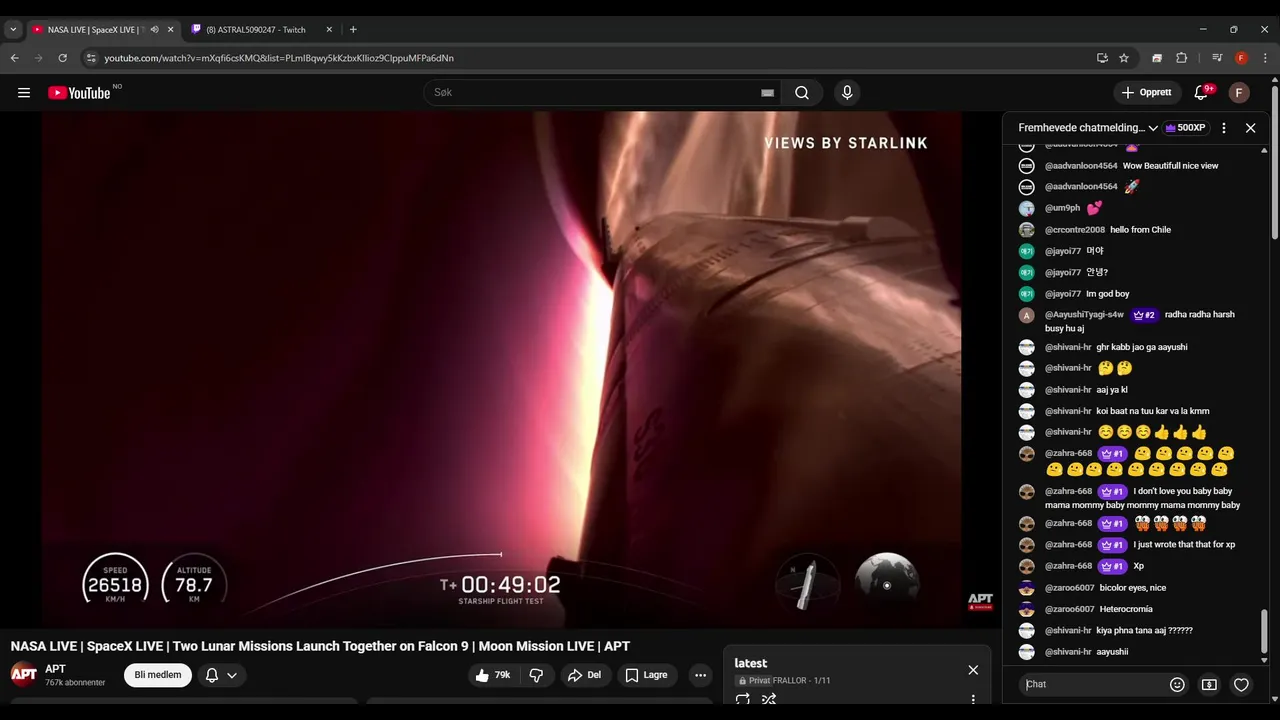
Task: Open the latest playlist options menu
Action: 973,700
